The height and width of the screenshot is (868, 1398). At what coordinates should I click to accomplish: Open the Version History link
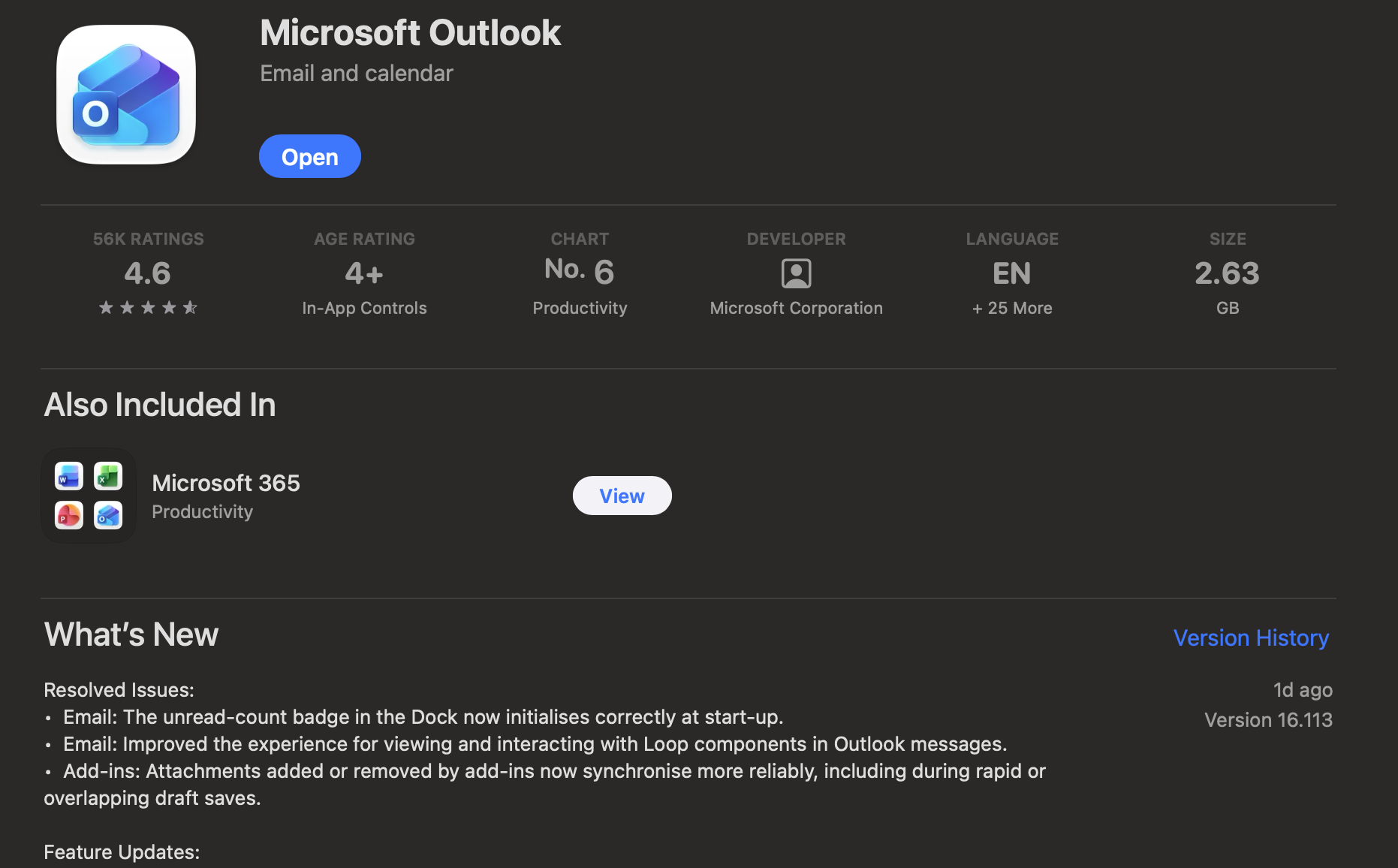(x=1251, y=637)
